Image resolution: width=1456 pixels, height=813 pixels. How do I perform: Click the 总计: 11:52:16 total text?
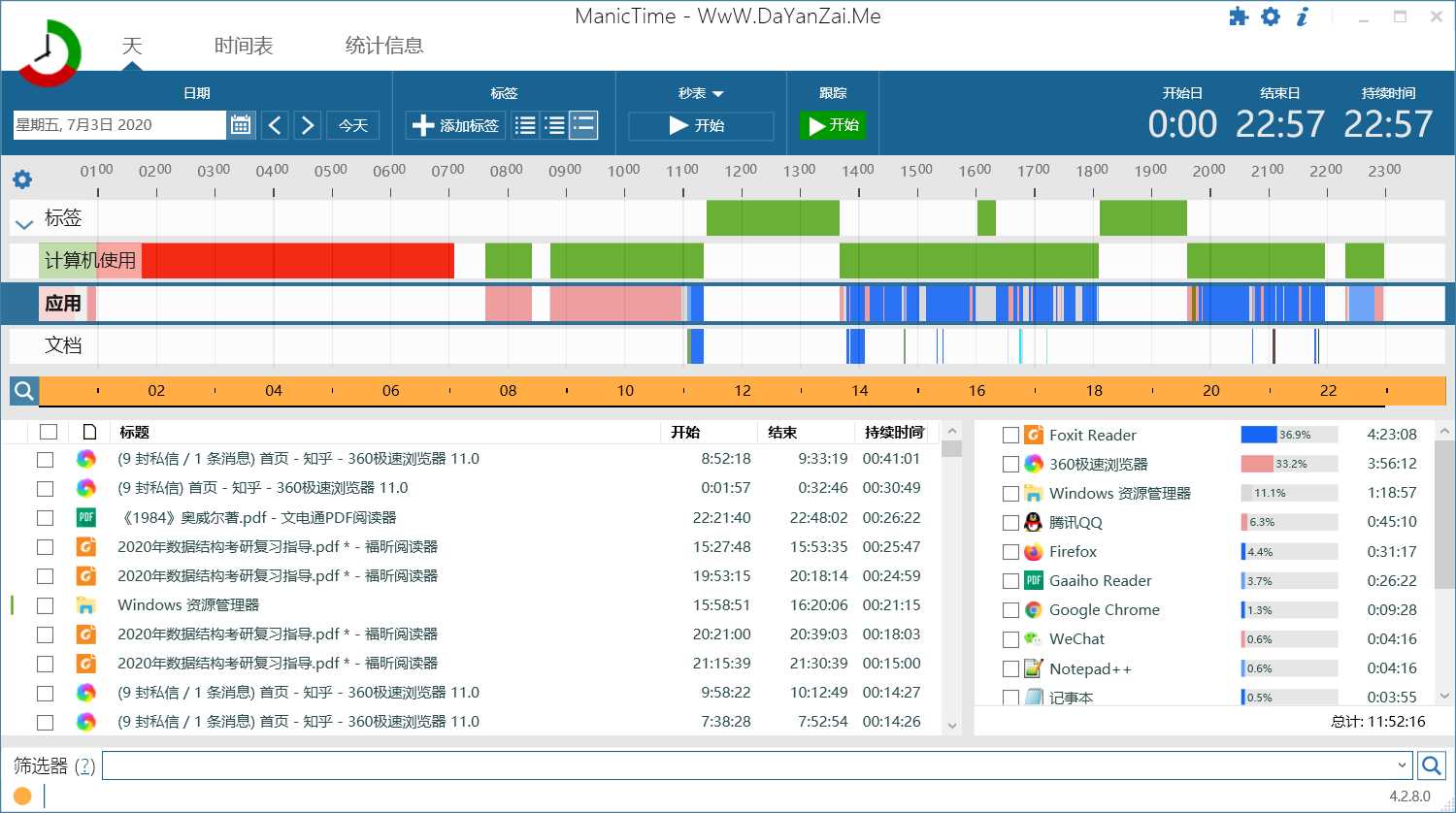pos(1378,721)
